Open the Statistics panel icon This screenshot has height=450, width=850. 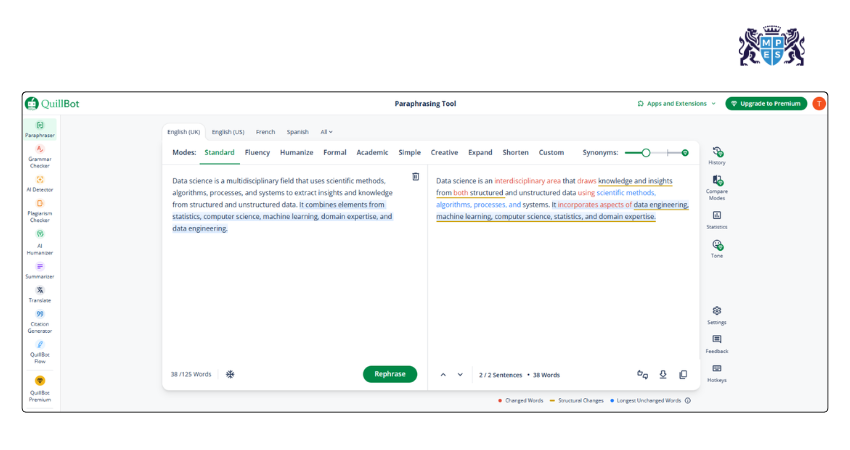point(717,217)
